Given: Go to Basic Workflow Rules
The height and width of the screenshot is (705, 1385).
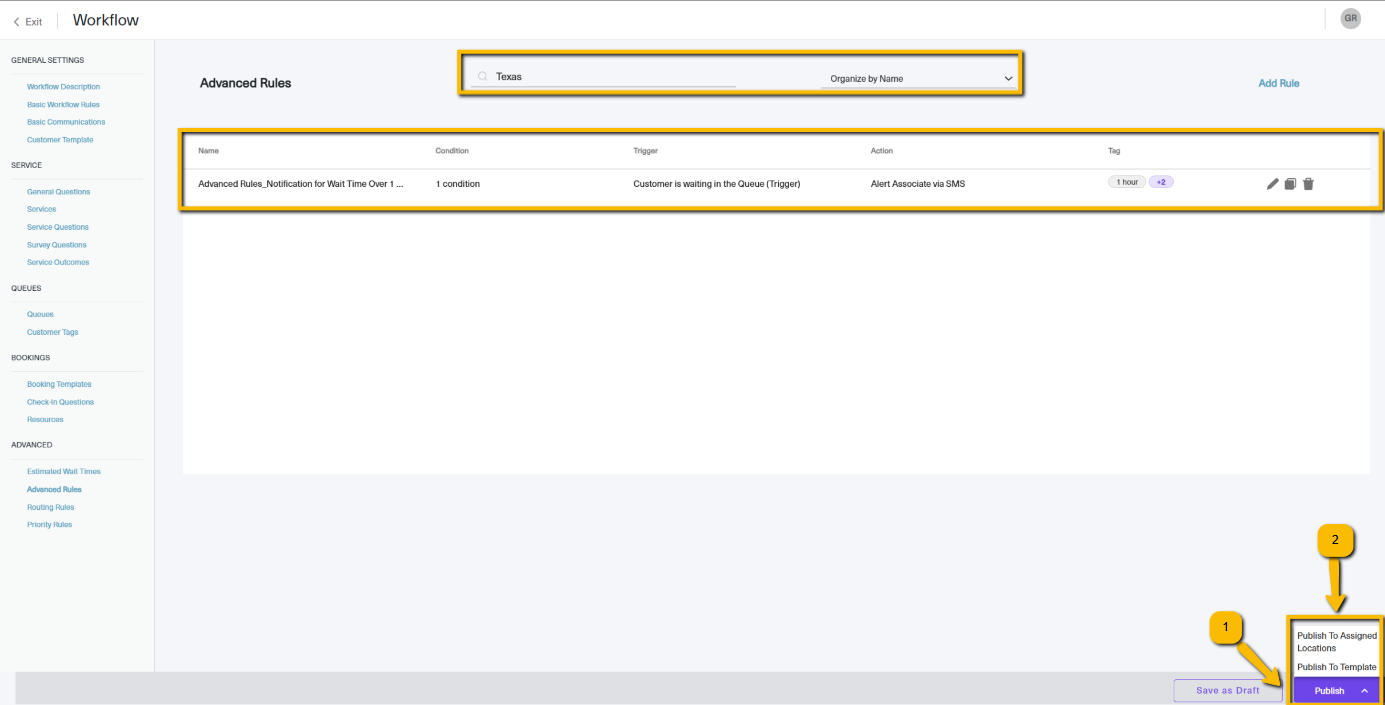Looking at the screenshot, I should pos(63,104).
